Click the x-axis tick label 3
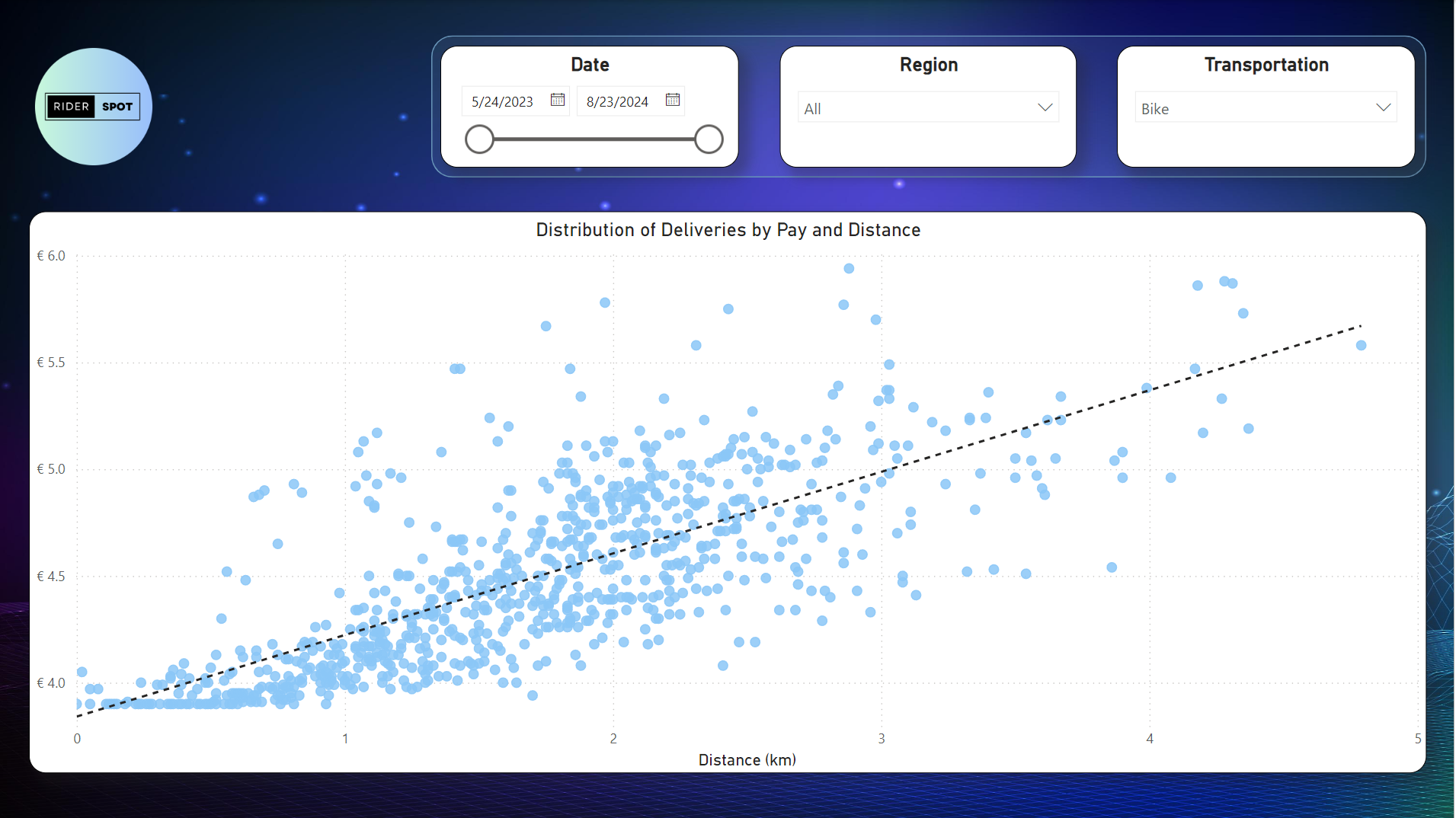Screen dimensions: 1456x818 click(882, 738)
